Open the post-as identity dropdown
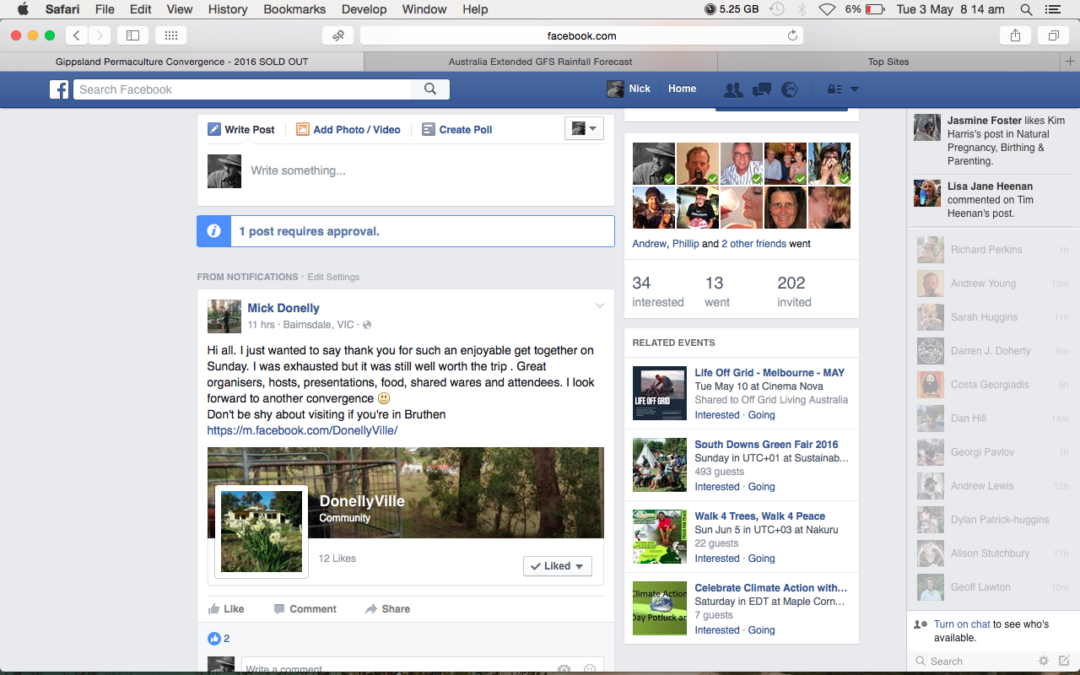Screen dimensions: 1080x675 tap(584, 128)
